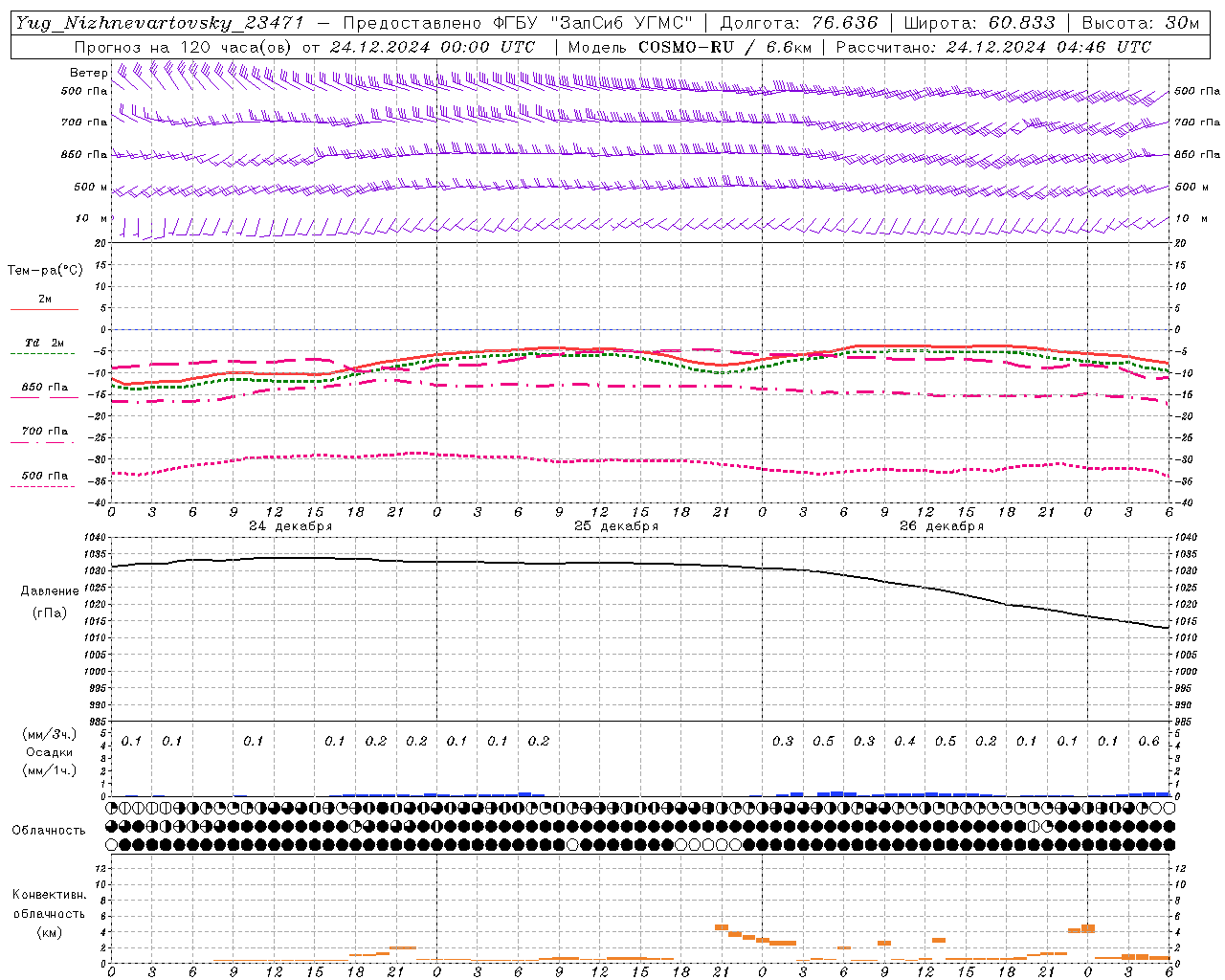Screen dimensions: 1225x980
Task: Click the Осадки precipitation label
Action: [50, 752]
